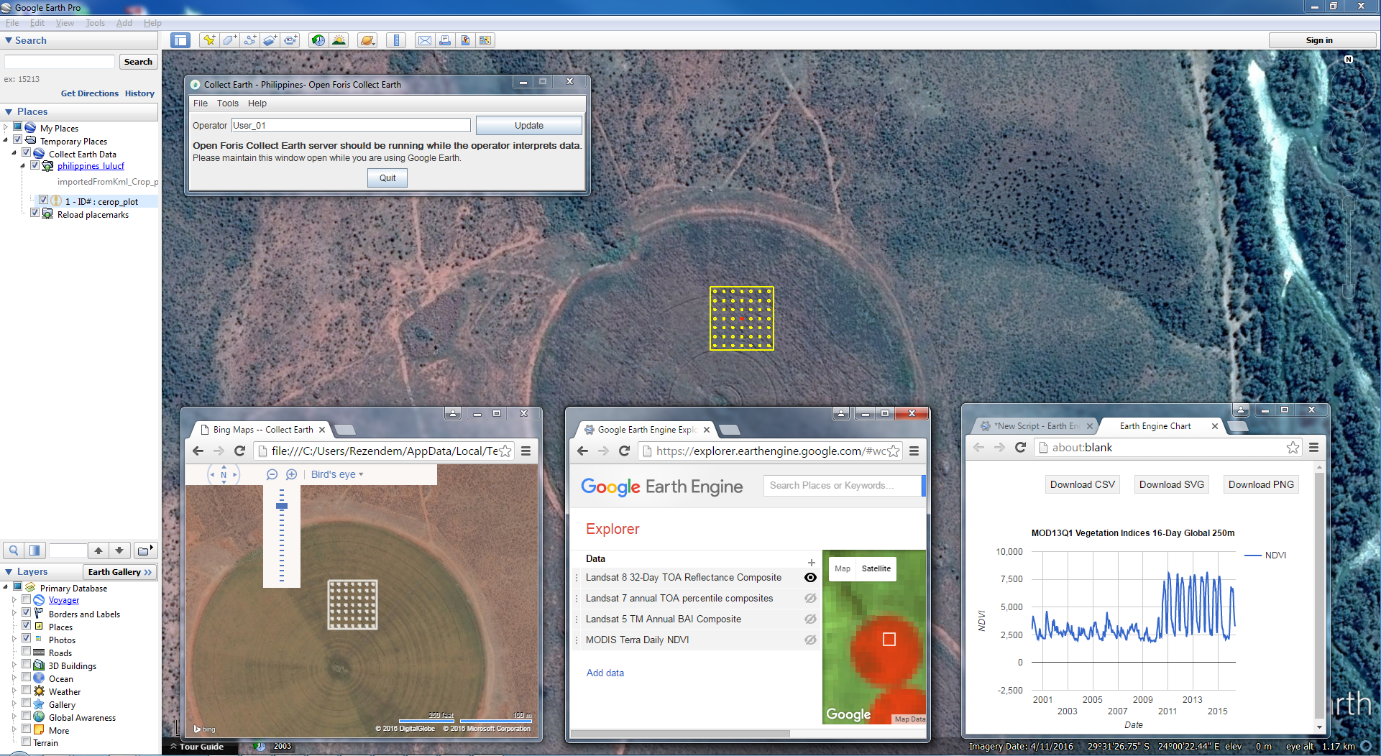Click the Download CSV button
The width and height of the screenshot is (1381, 756).
(x=1082, y=485)
